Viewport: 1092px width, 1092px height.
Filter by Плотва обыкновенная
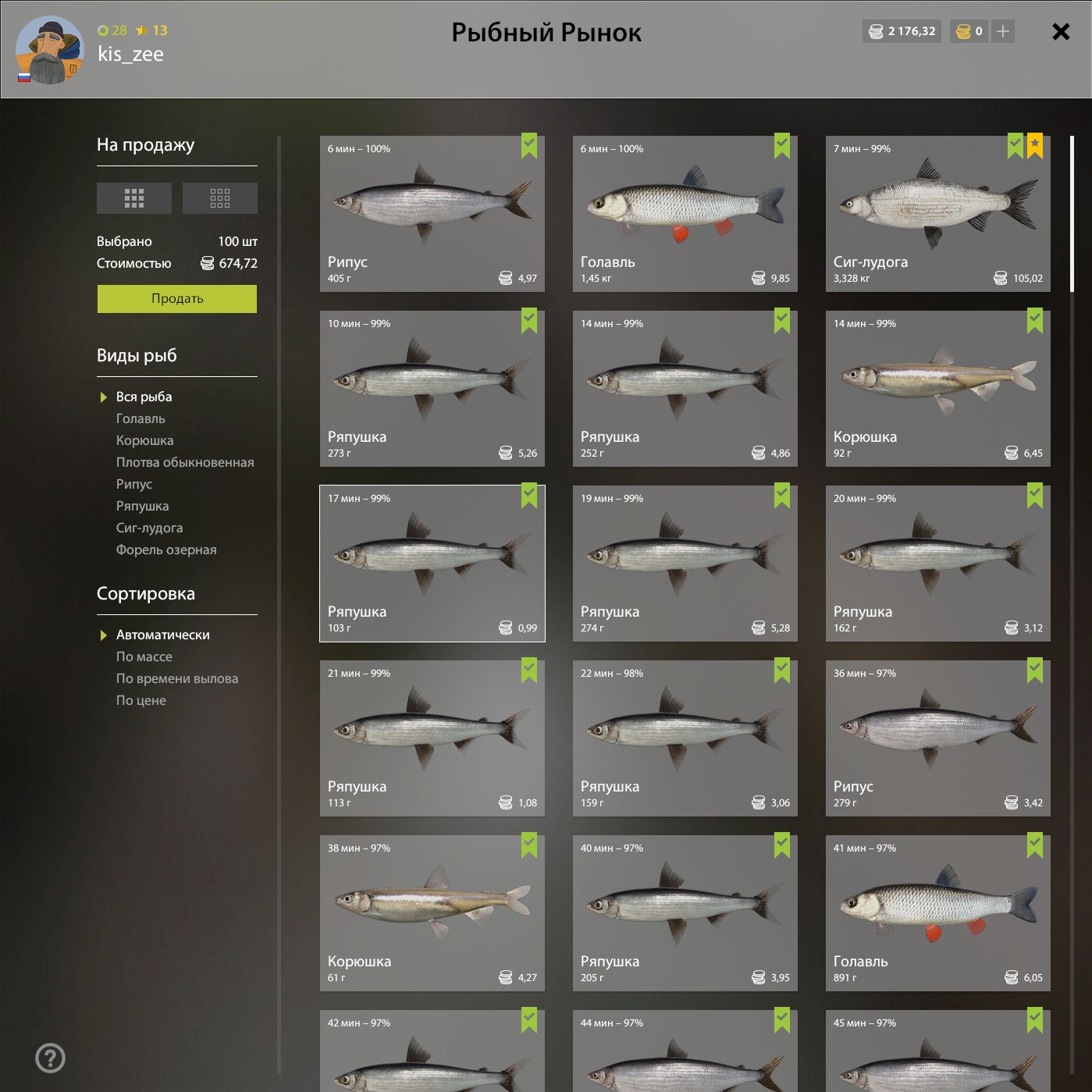pos(185,462)
